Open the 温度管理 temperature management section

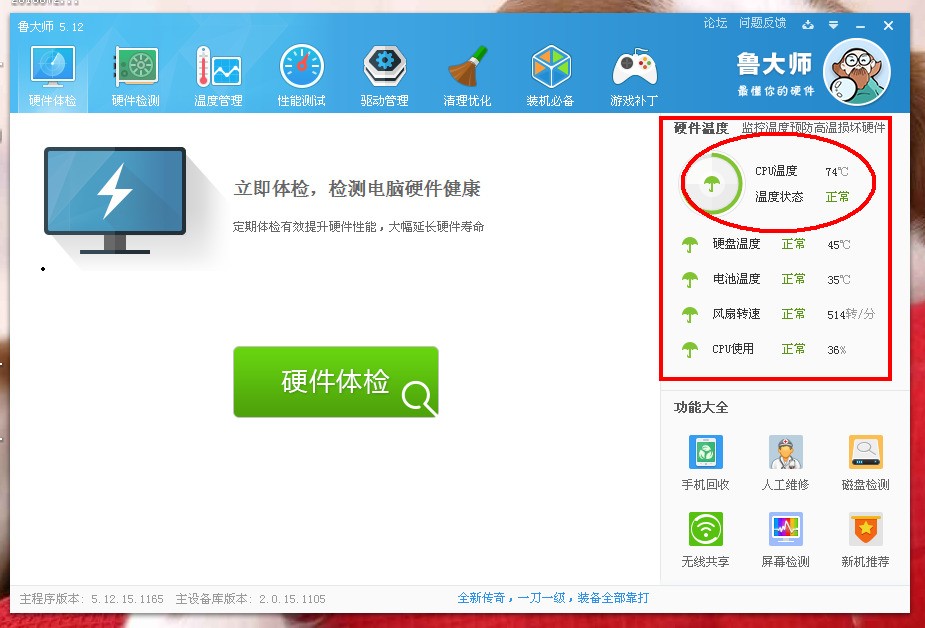pyautogui.click(x=218, y=77)
